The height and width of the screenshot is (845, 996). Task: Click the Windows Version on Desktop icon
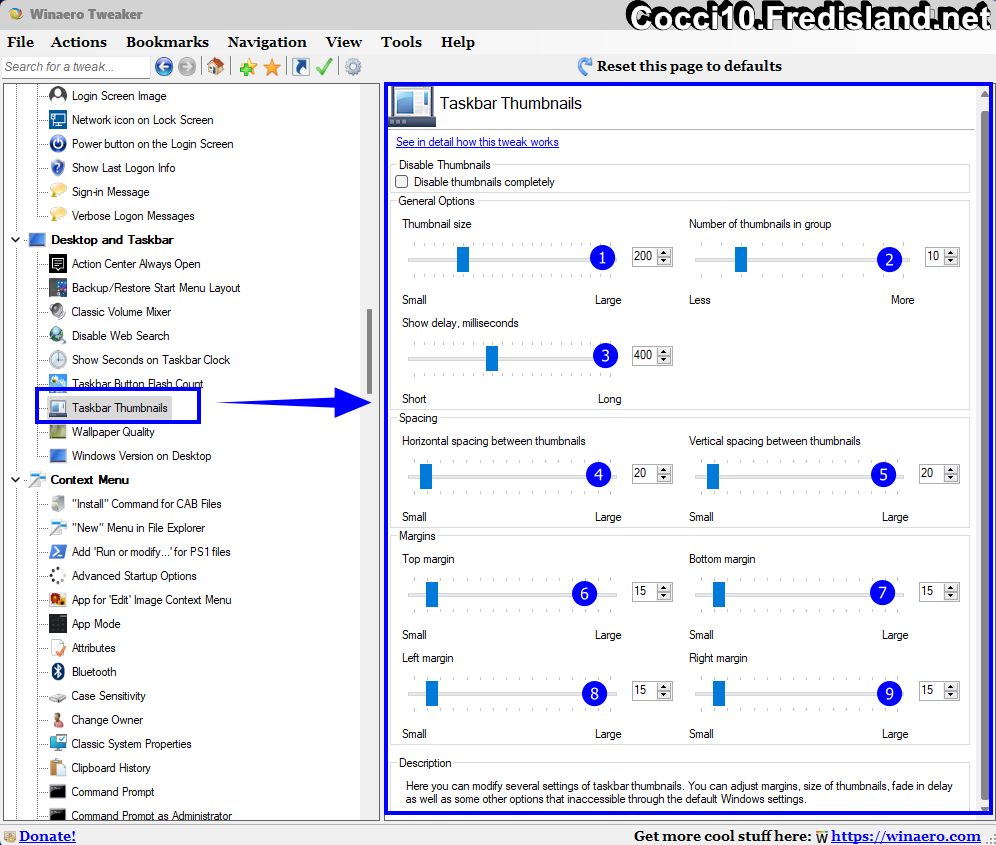(x=58, y=456)
